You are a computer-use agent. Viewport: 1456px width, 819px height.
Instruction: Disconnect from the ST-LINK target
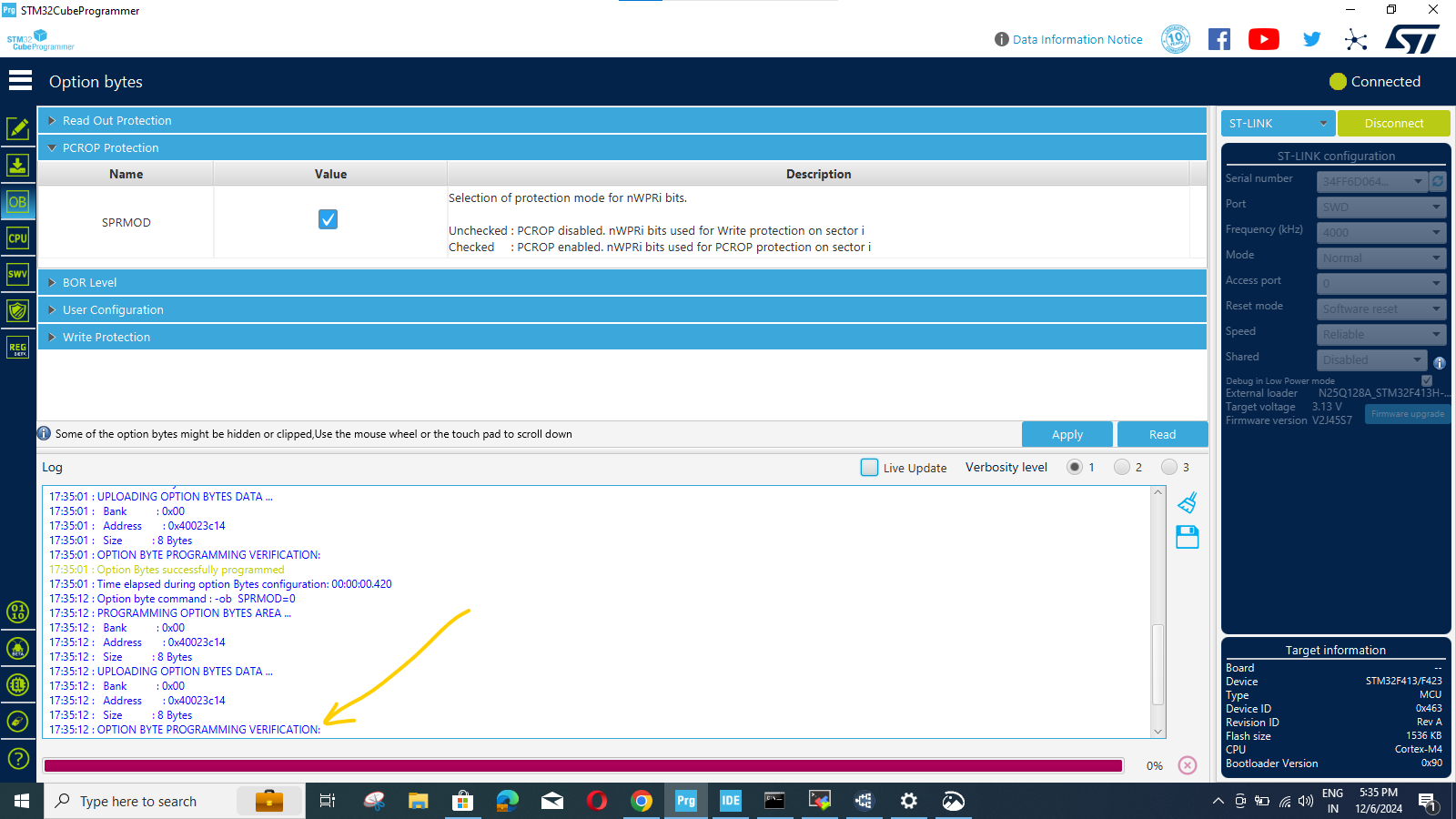tap(1393, 123)
